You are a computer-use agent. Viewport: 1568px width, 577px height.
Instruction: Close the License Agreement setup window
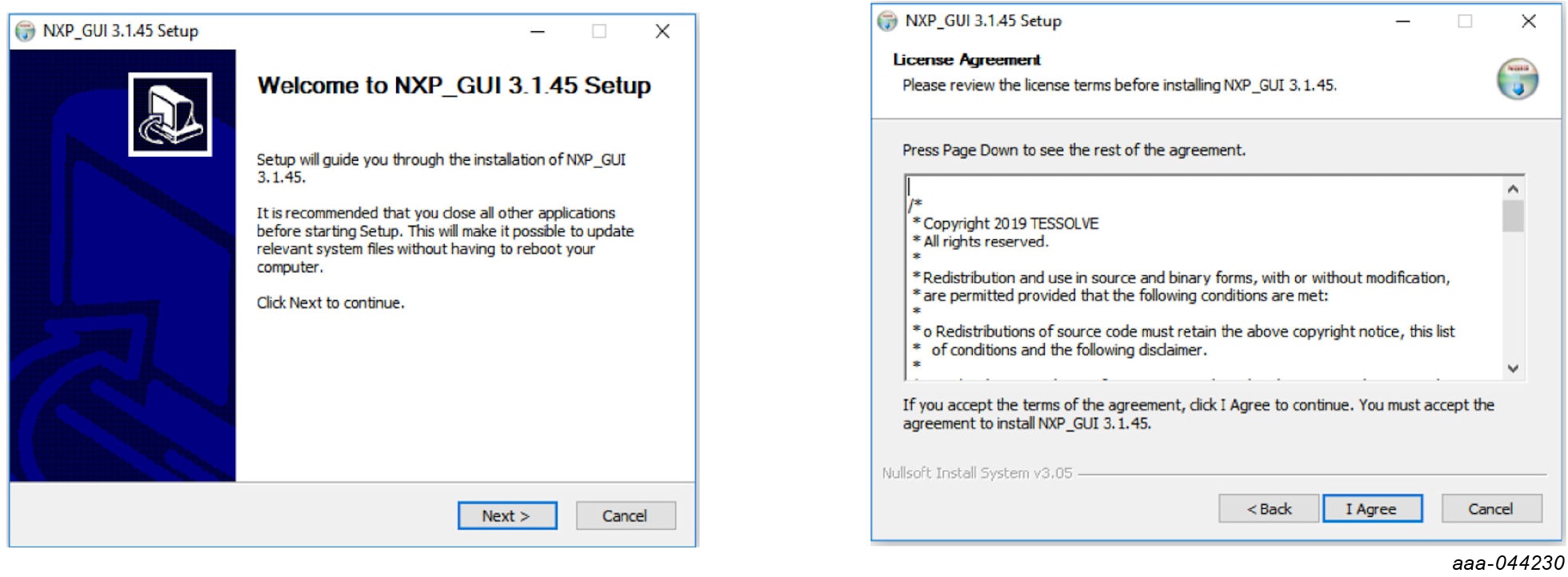pyautogui.click(x=1528, y=22)
